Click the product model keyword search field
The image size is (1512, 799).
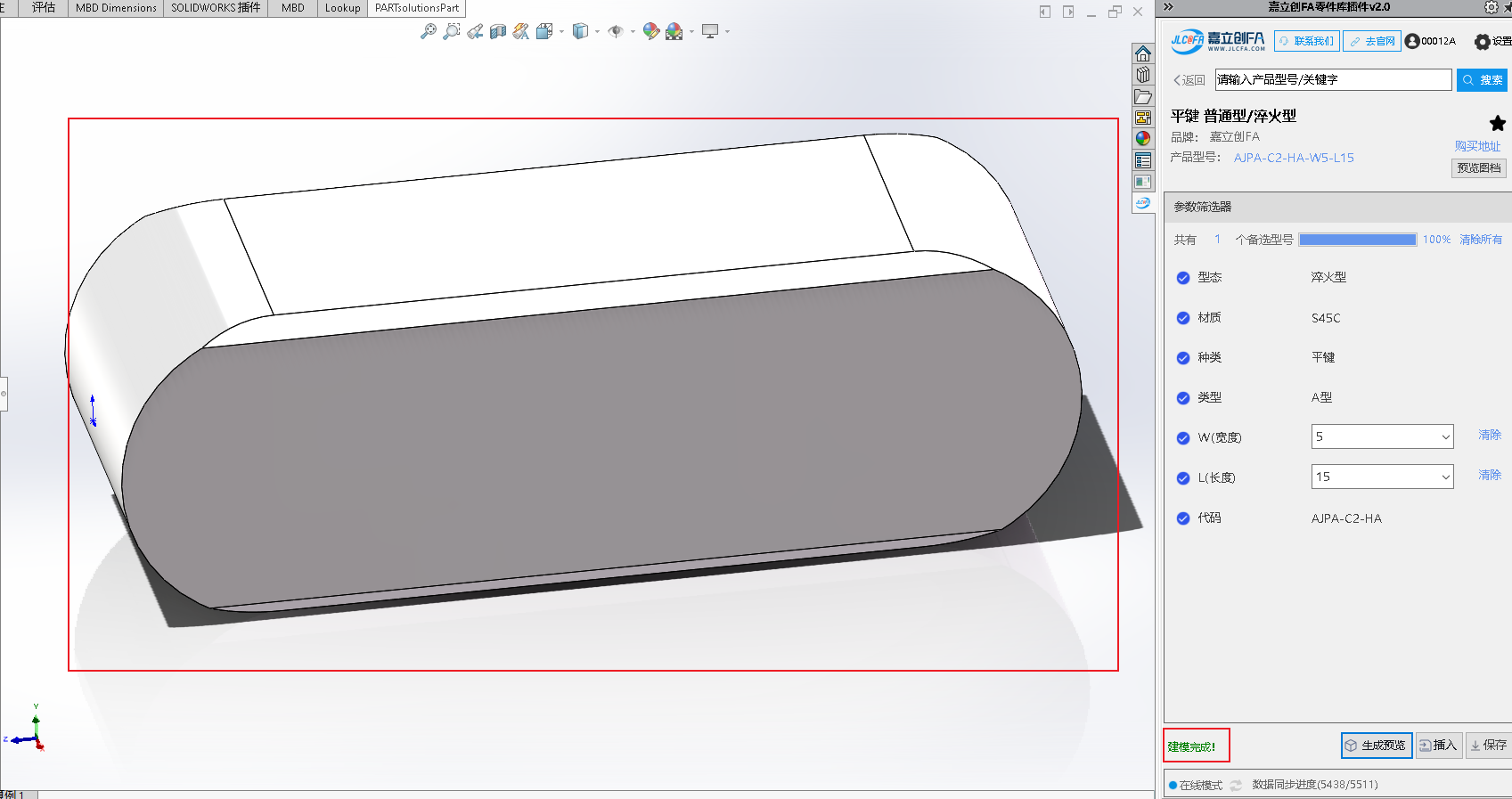click(1332, 80)
